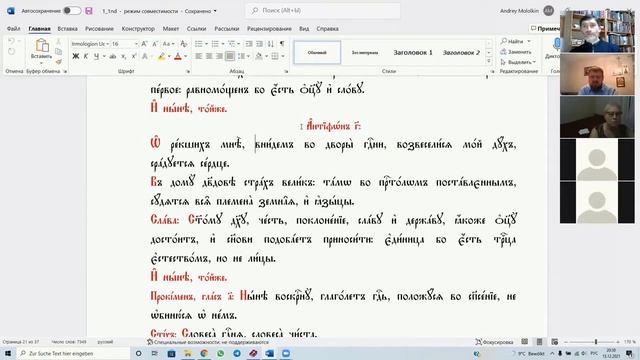Paste clipboard content with Вставить
Viewport: 640px width, 360px height.
point(42,50)
